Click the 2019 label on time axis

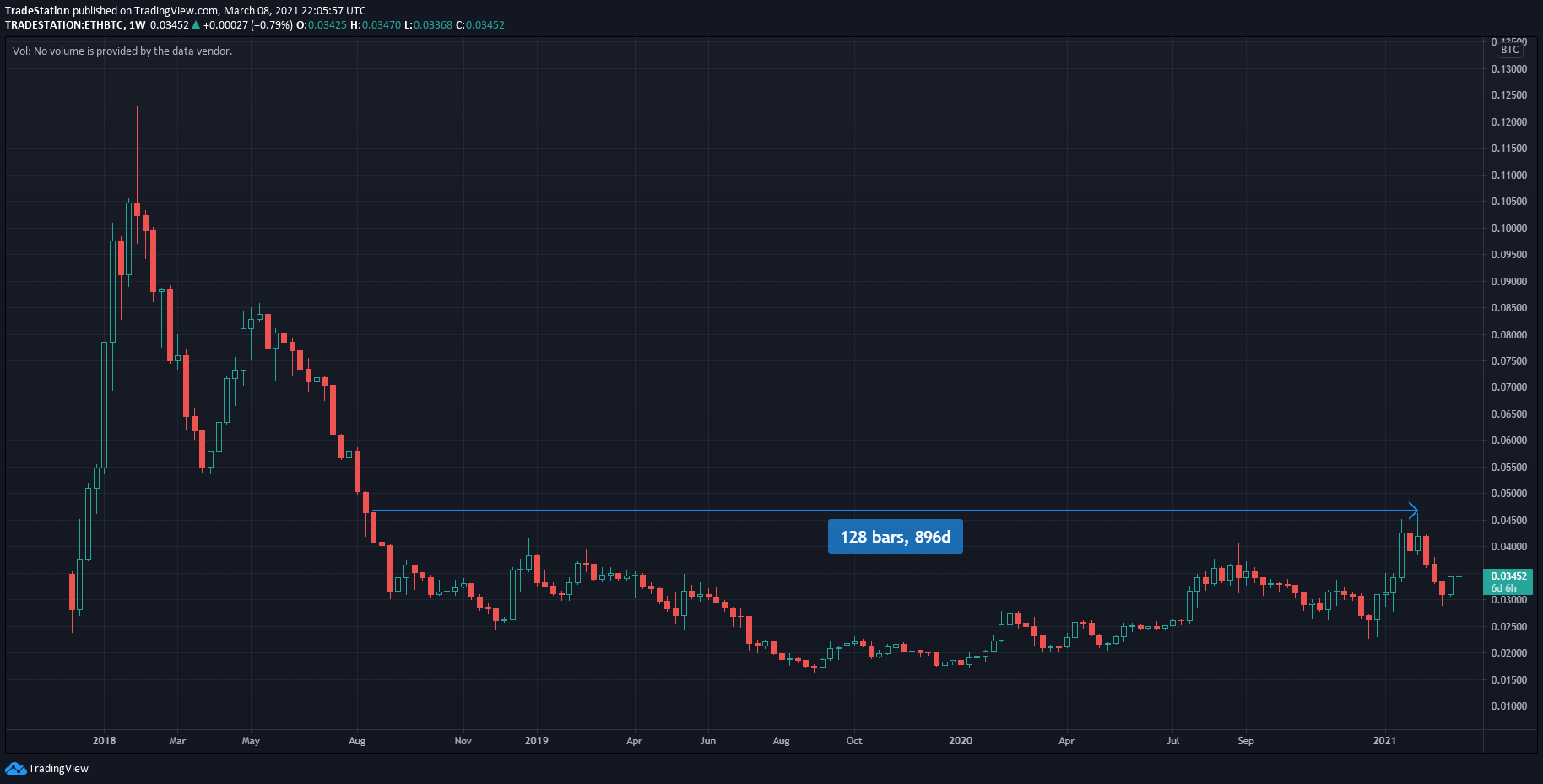tap(536, 741)
